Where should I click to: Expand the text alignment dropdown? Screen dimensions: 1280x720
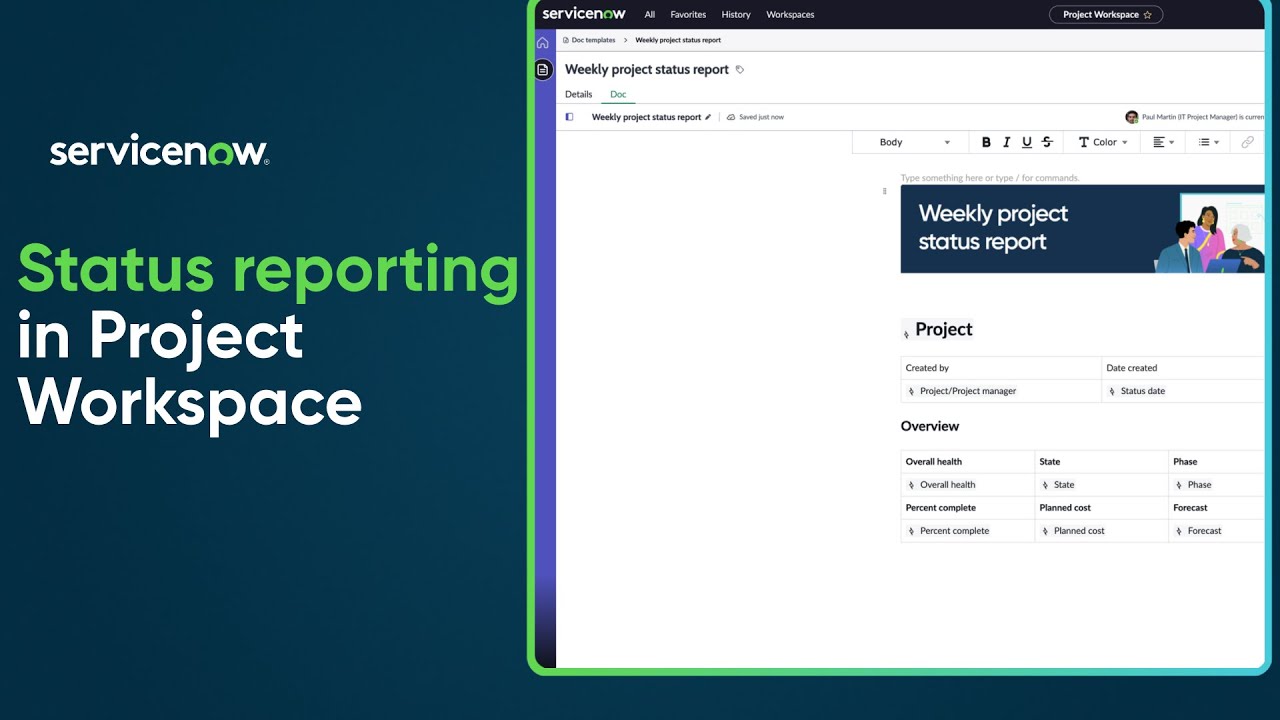[x=1161, y=141]
